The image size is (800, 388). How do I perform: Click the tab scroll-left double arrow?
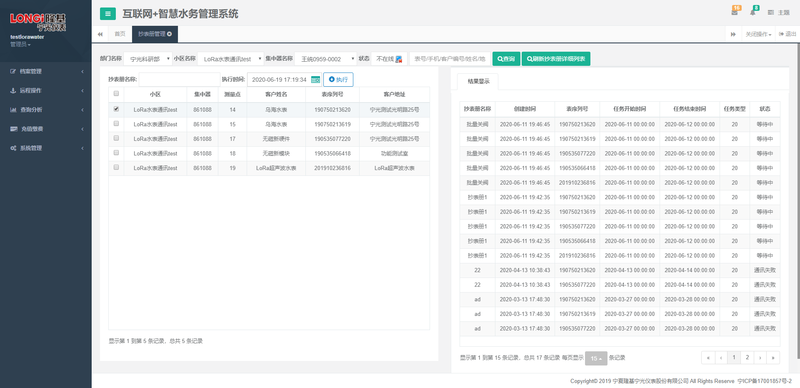click(100, 34)
